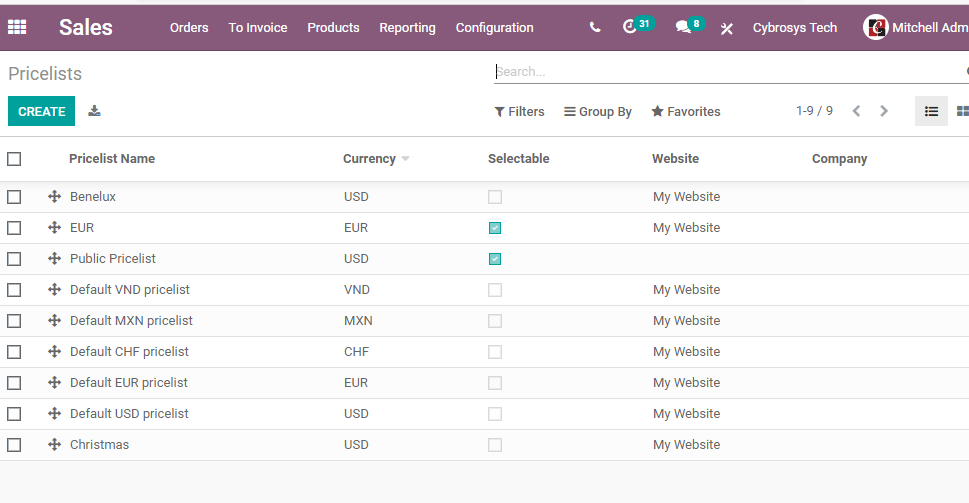This screenshot has height=503, width=969.
Task: Click the Search input field
Action: 729,72
